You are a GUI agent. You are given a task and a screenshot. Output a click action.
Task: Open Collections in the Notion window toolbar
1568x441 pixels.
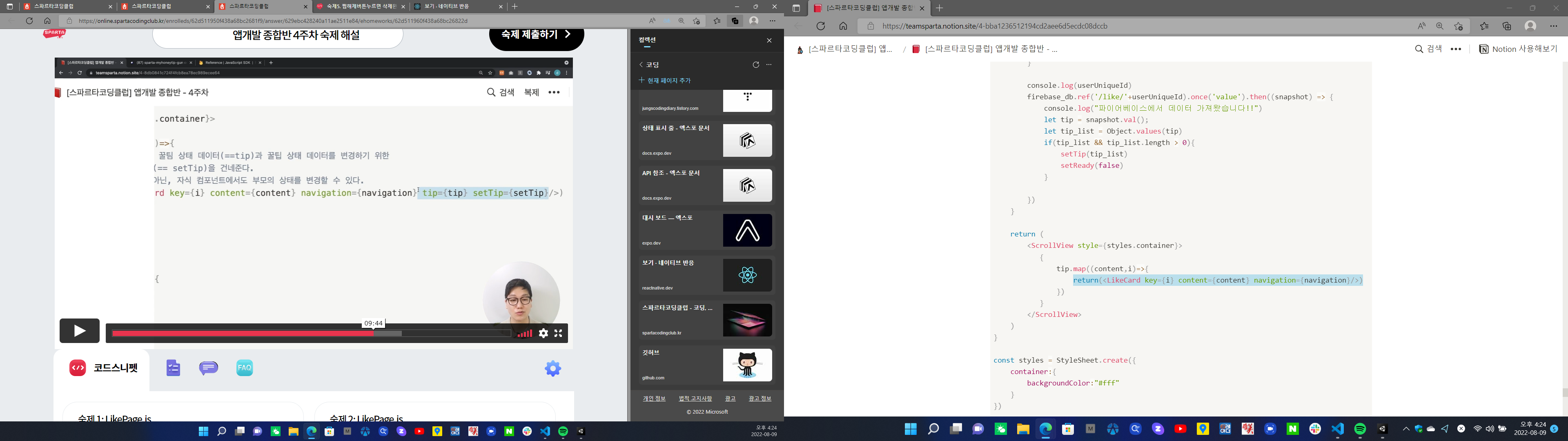click(1506, 26)
